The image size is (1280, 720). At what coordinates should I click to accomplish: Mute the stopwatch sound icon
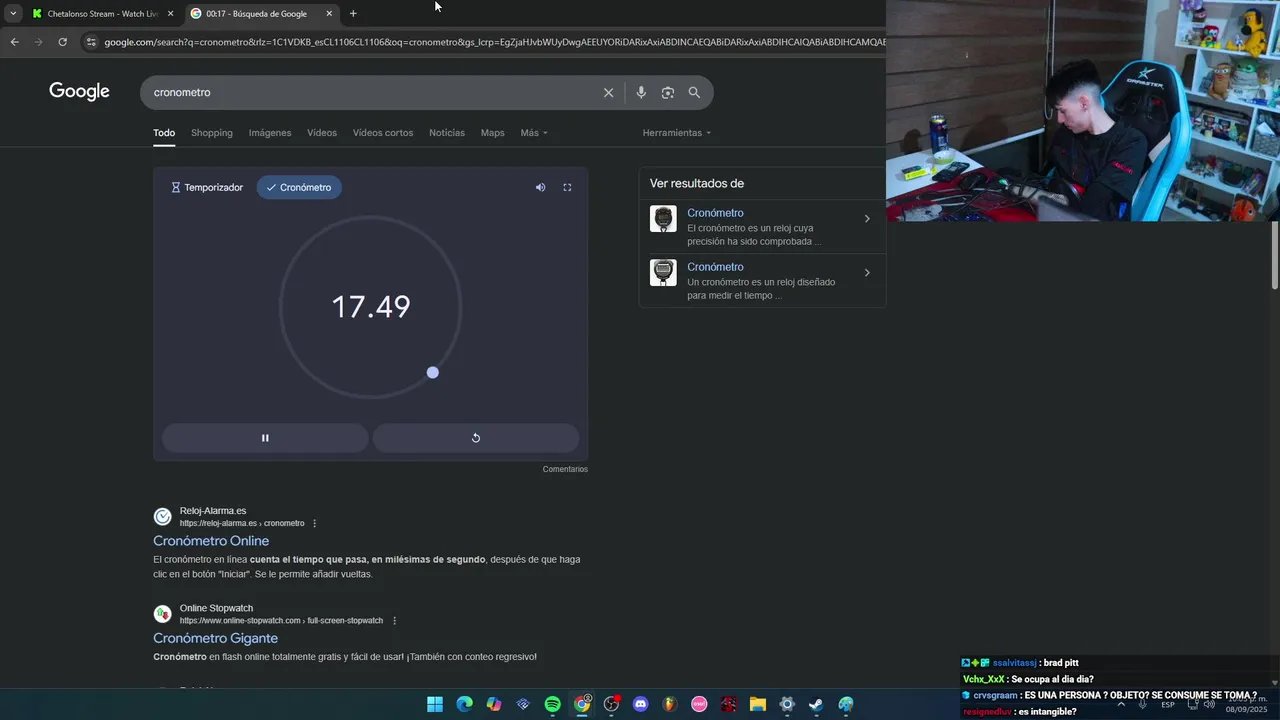540,187
